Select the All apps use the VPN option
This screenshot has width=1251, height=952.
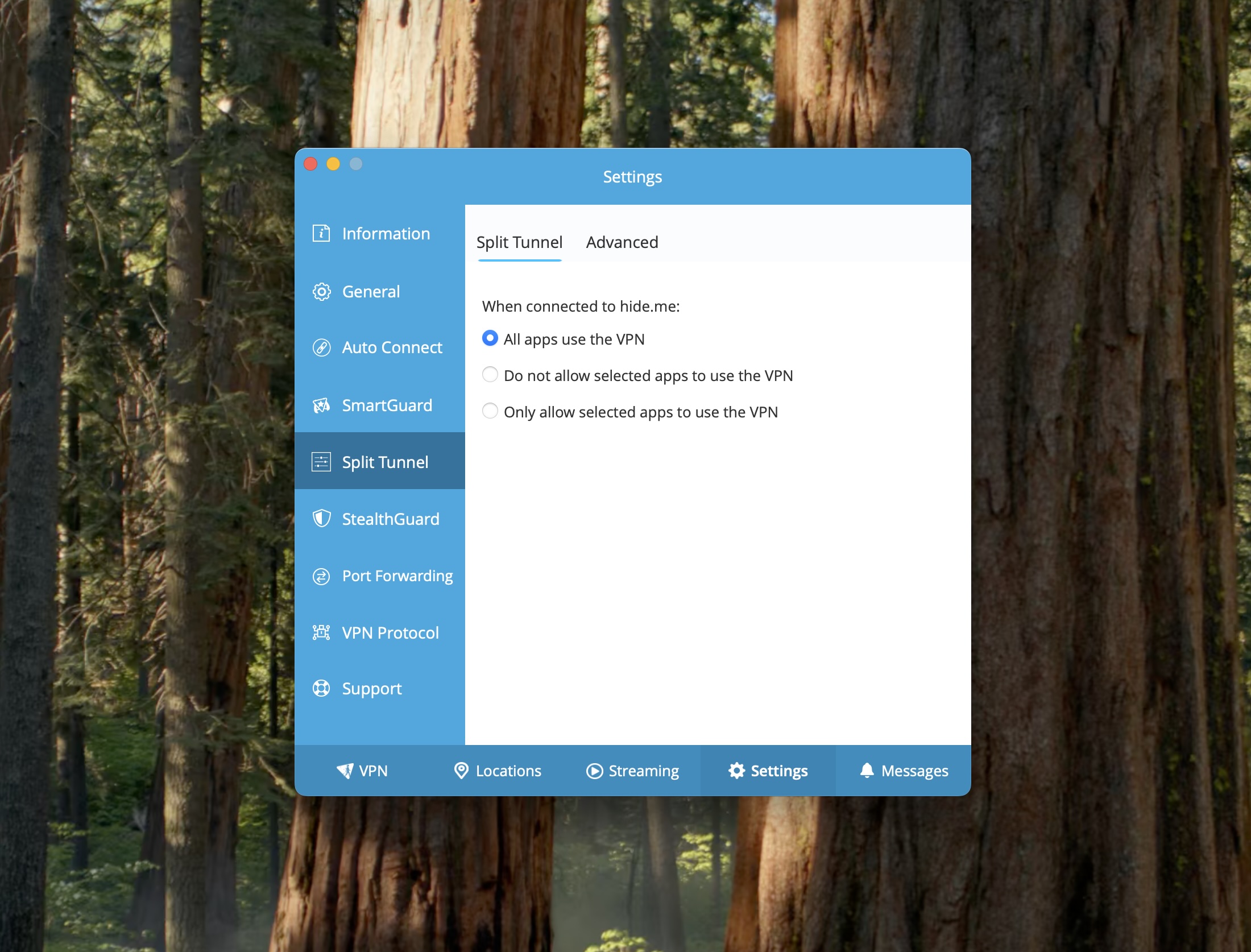pos(490,338)
